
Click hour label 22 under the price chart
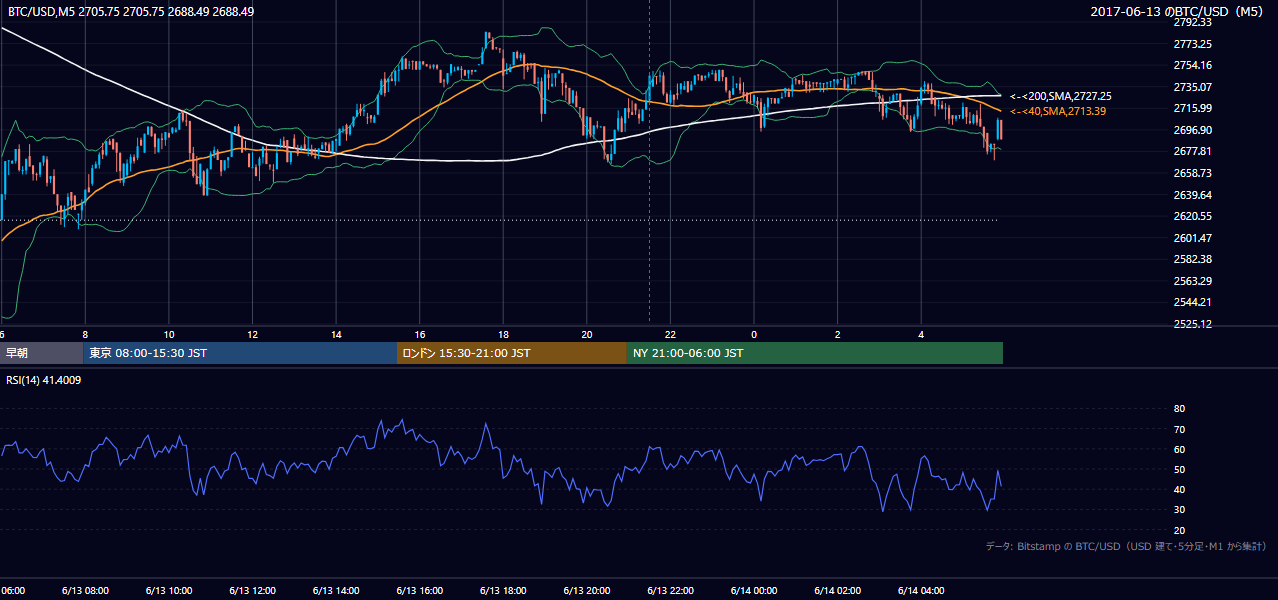(670, 334)
